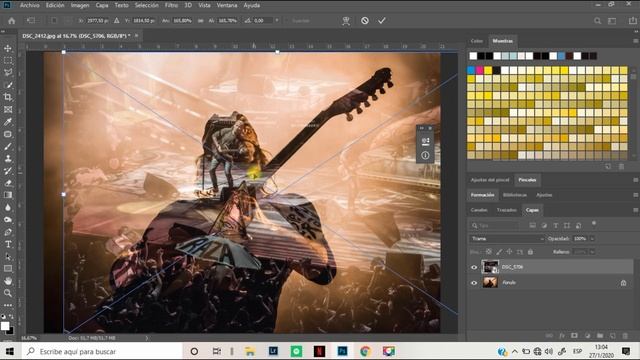Select the Eraser tool

[8, 183]
